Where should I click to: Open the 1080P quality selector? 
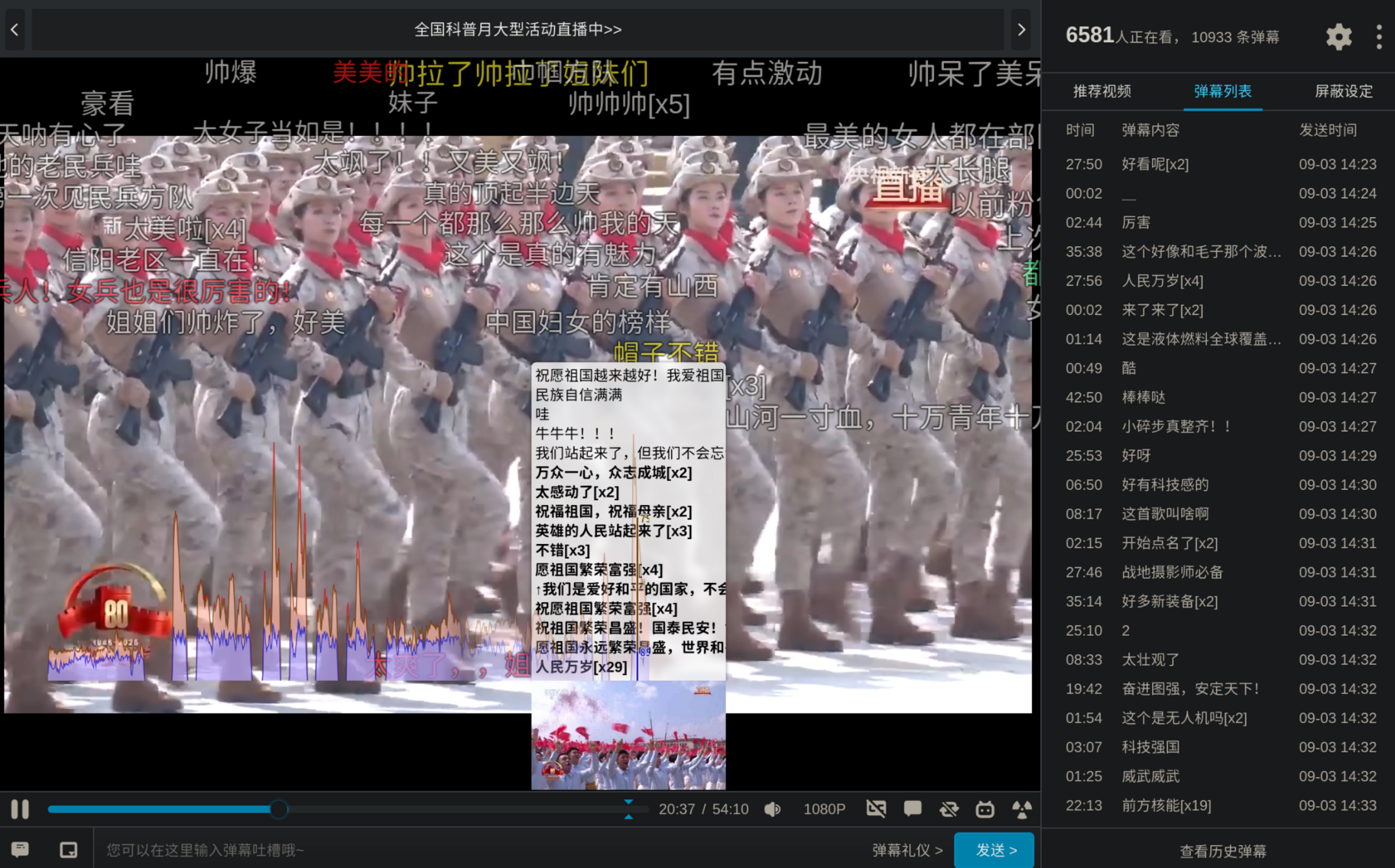click(x=824, y=809)
